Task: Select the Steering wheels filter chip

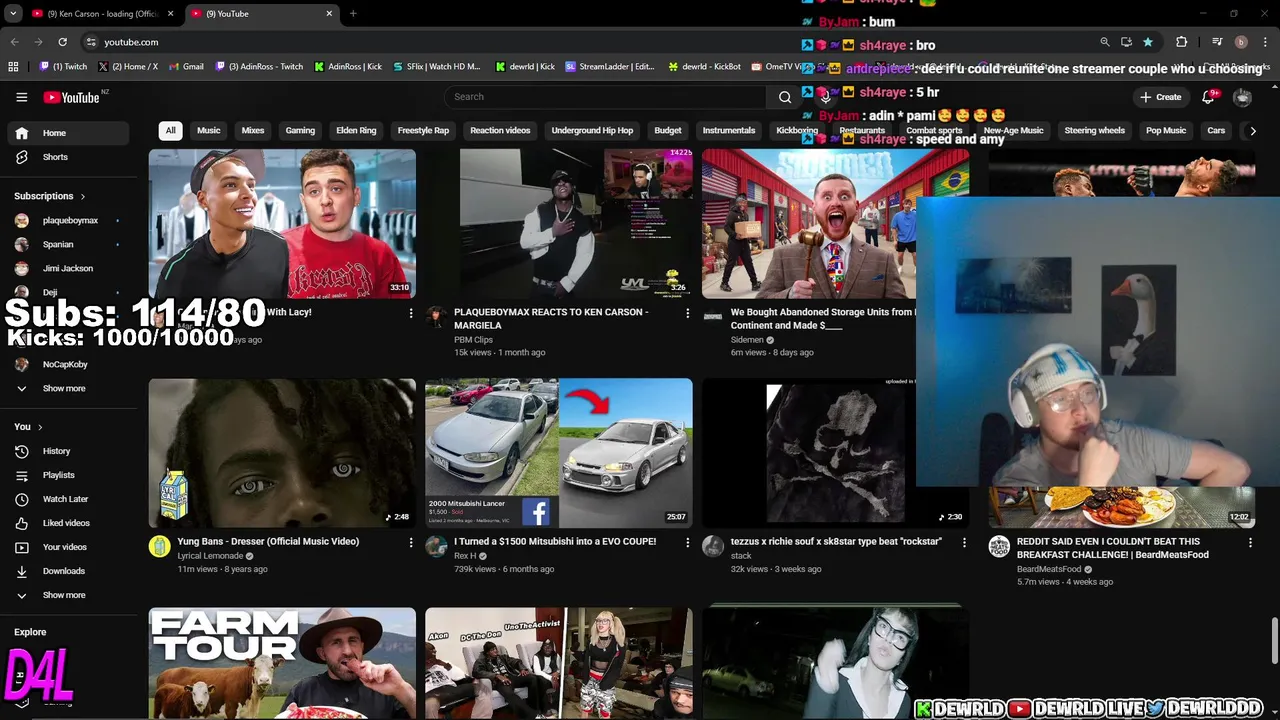Action: (1095, 131)
